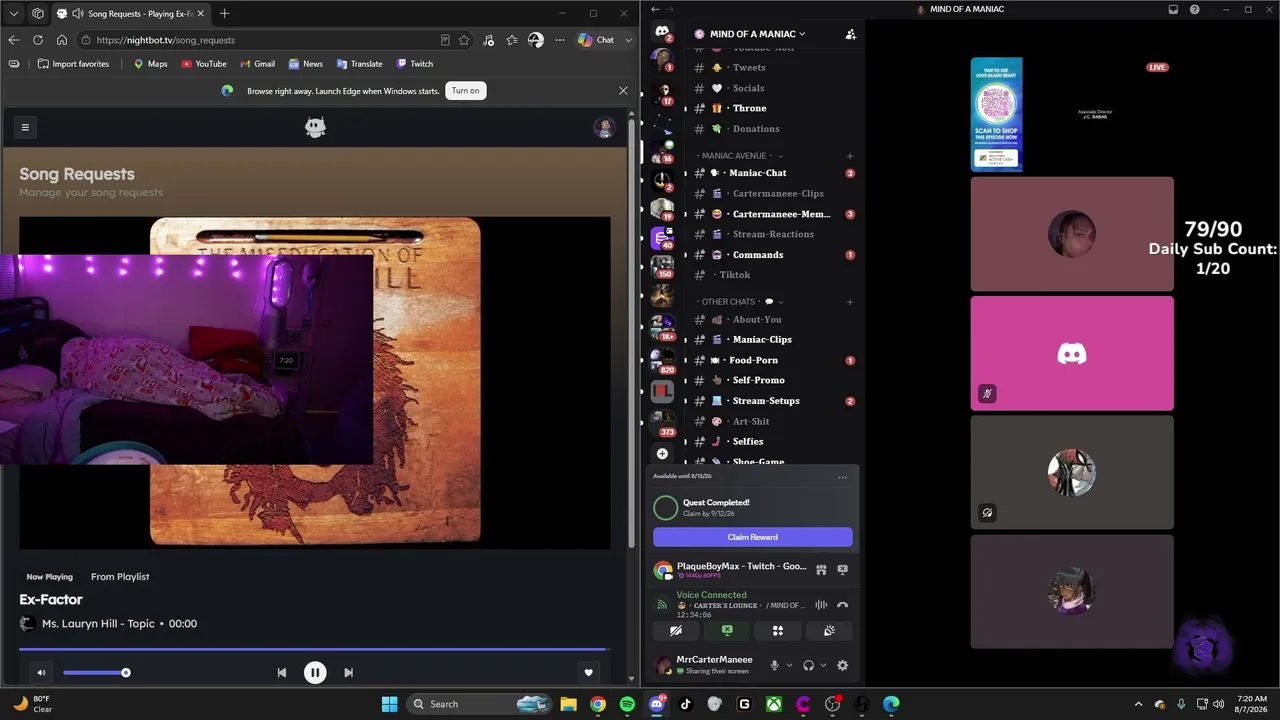Viewport: 1280px width, 720px height.
Task: Open the Edge favorites list
Action: [x=512, y=40]
